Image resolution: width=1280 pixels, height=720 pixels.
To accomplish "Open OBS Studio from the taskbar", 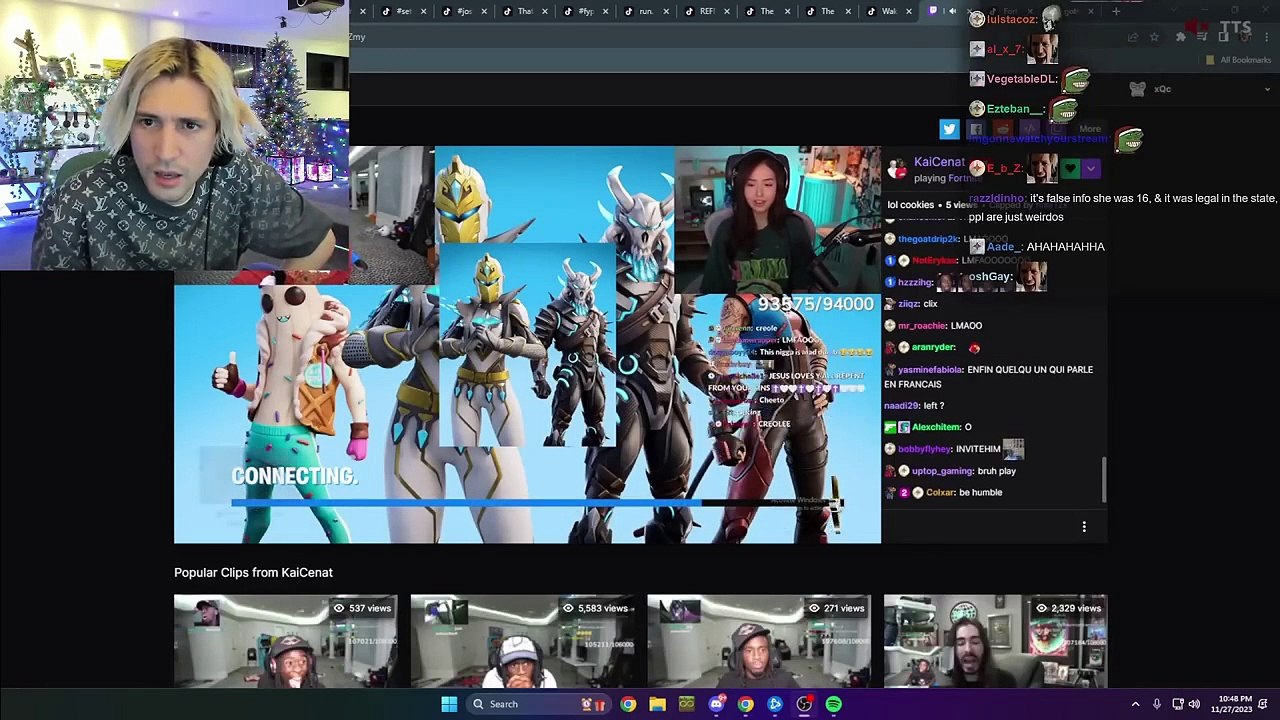I will (804, 704).
